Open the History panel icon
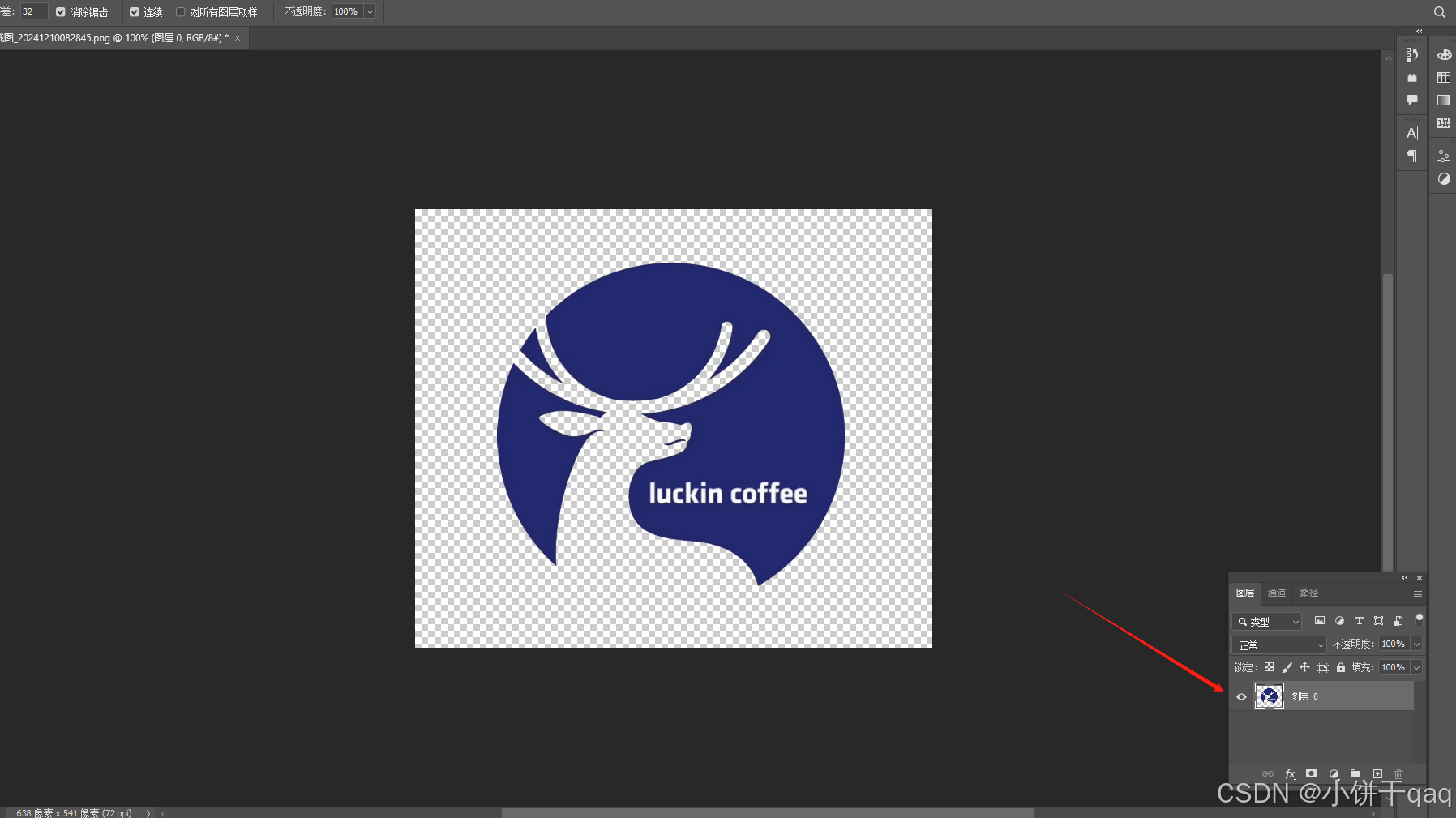Screen dimensions: 1456x818 pos(1412,54)
